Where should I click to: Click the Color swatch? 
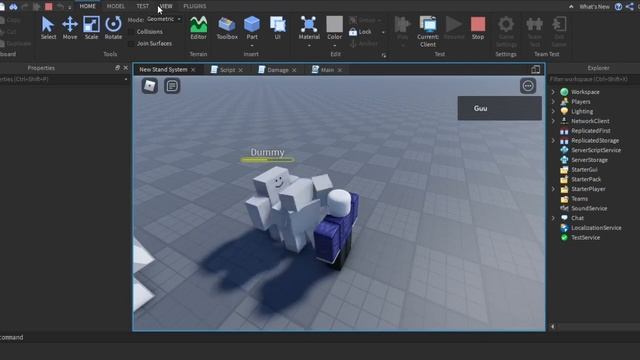coord(334,24)
